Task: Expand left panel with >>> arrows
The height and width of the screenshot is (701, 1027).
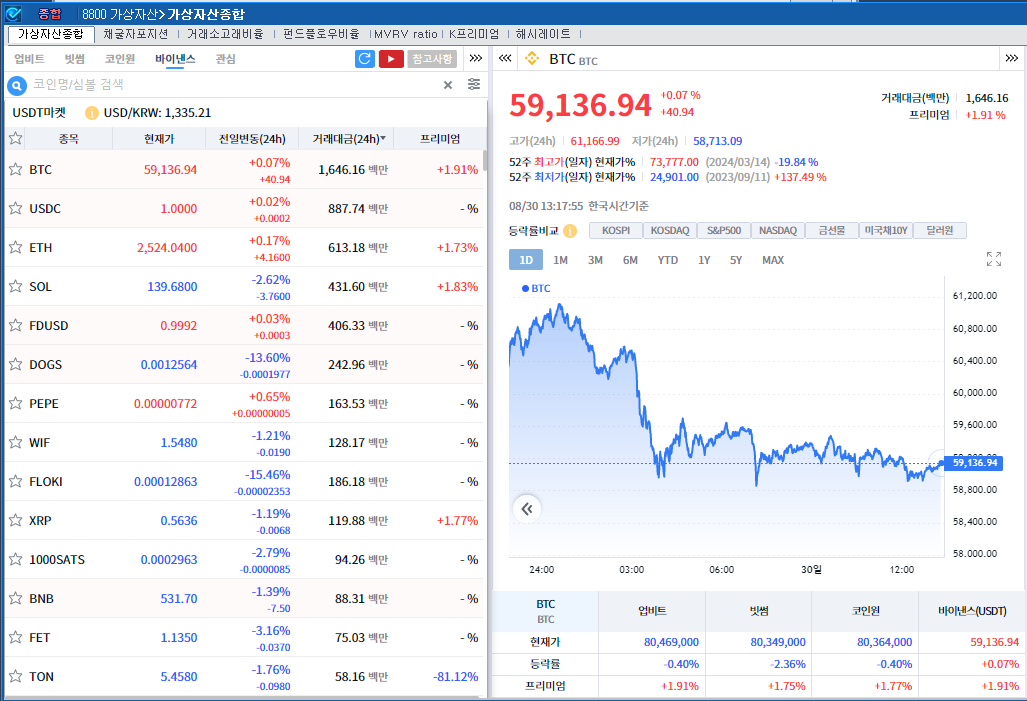Action: click(x=476, y=59)
